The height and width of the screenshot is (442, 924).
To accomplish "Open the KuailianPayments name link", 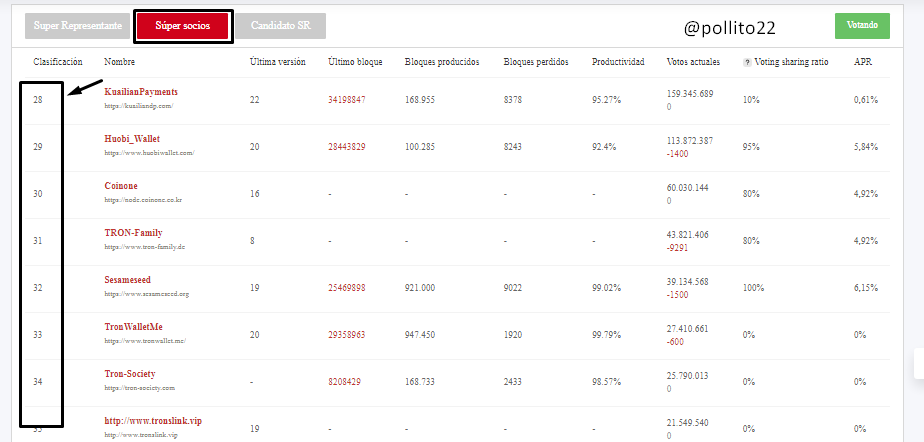I will [141, 92].
